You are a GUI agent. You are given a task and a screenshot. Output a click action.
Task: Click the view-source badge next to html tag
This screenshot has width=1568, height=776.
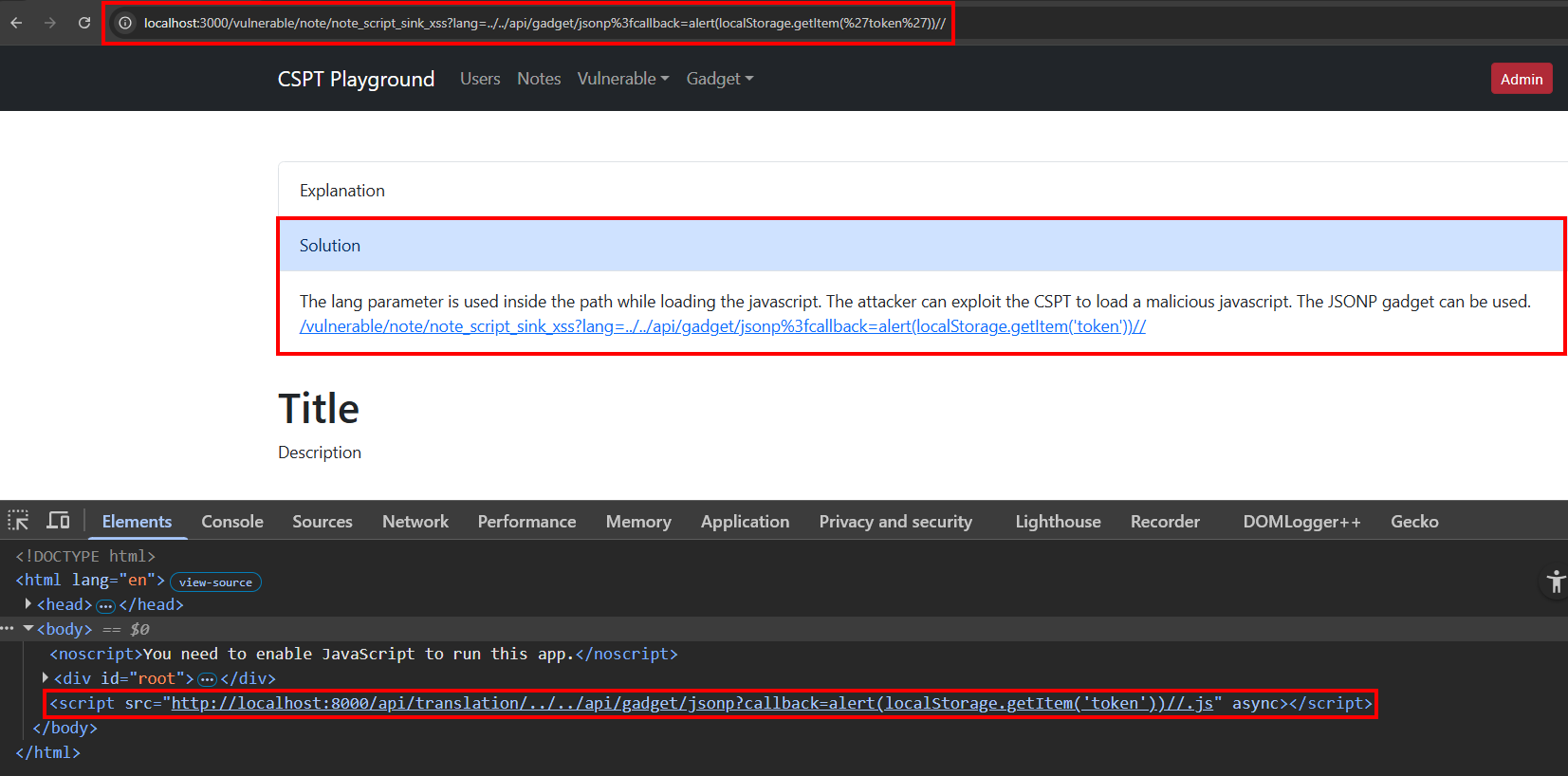(215, 582)
